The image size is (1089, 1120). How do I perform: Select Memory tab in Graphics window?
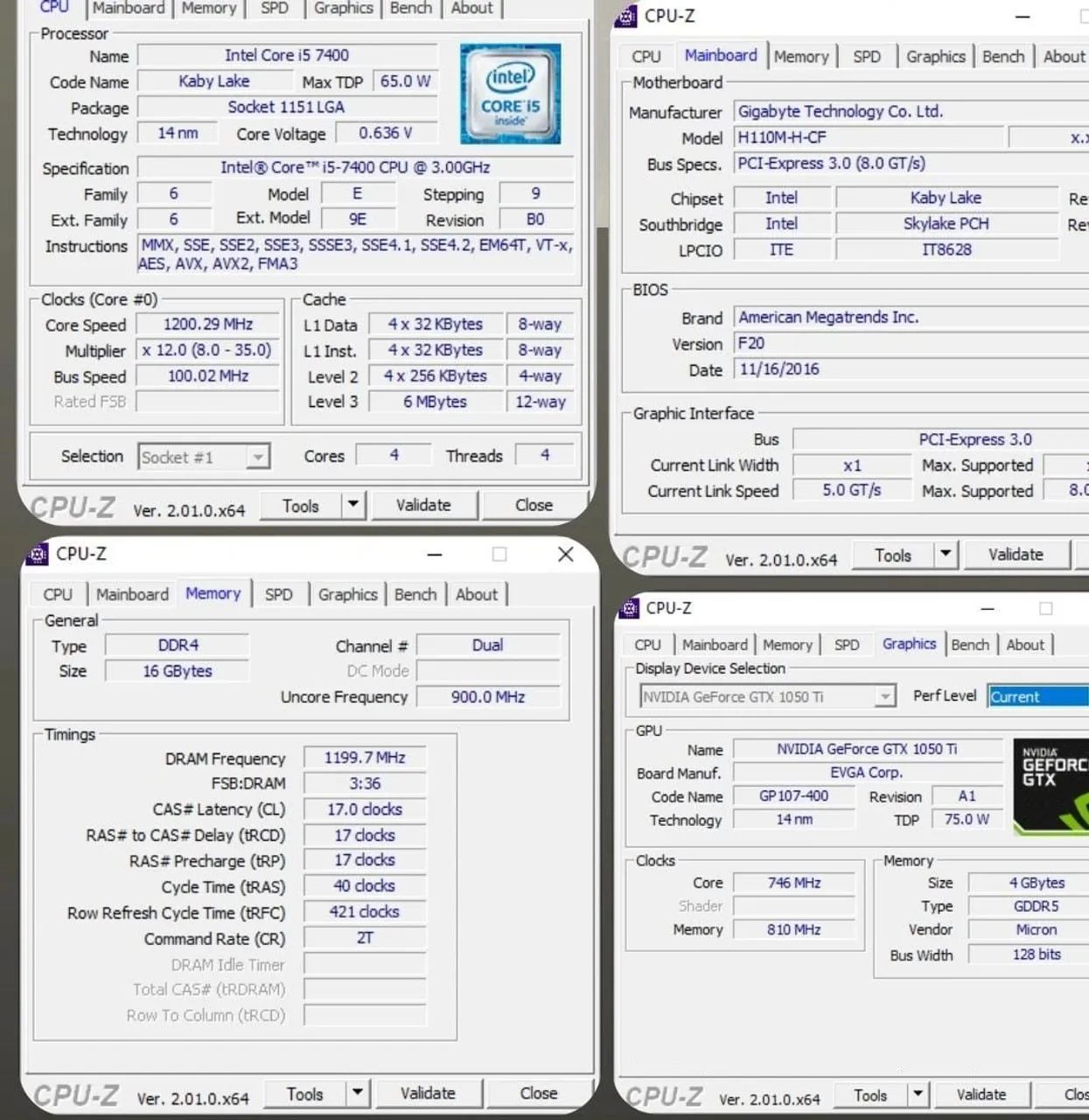point(787,645)
